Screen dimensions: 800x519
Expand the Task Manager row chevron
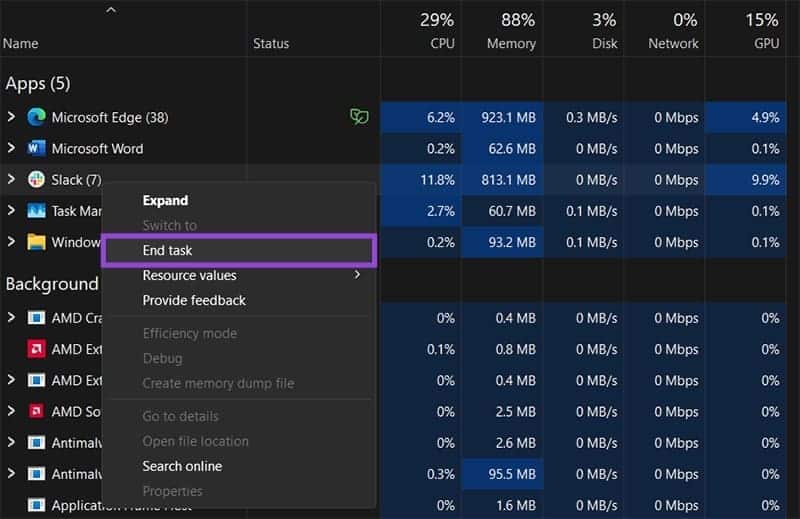11,210
